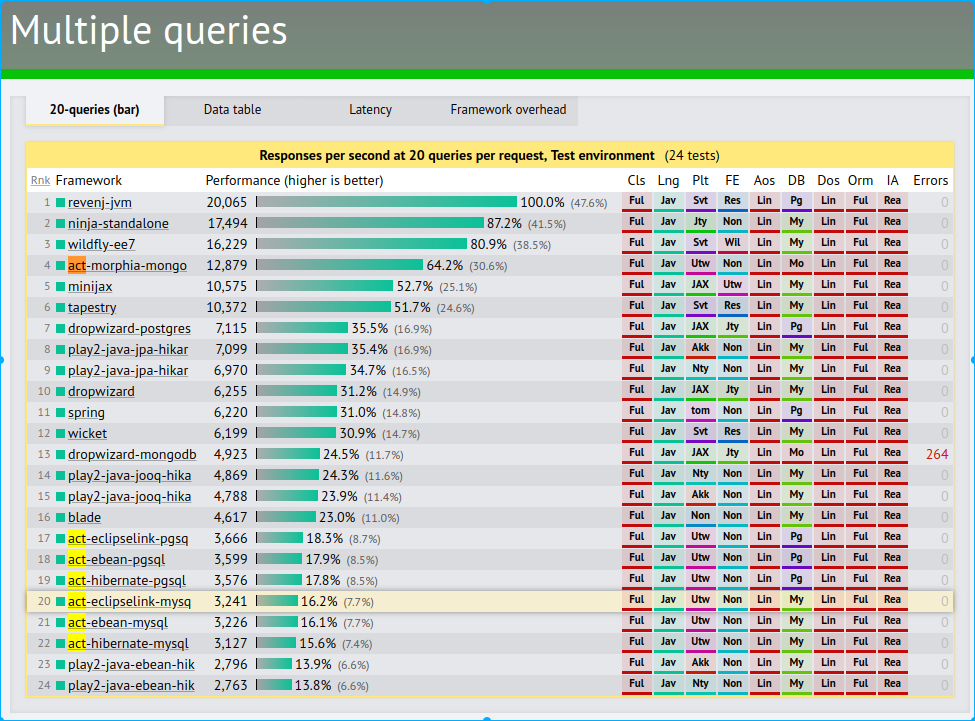Click the Cls column header

tap(636, 181)
